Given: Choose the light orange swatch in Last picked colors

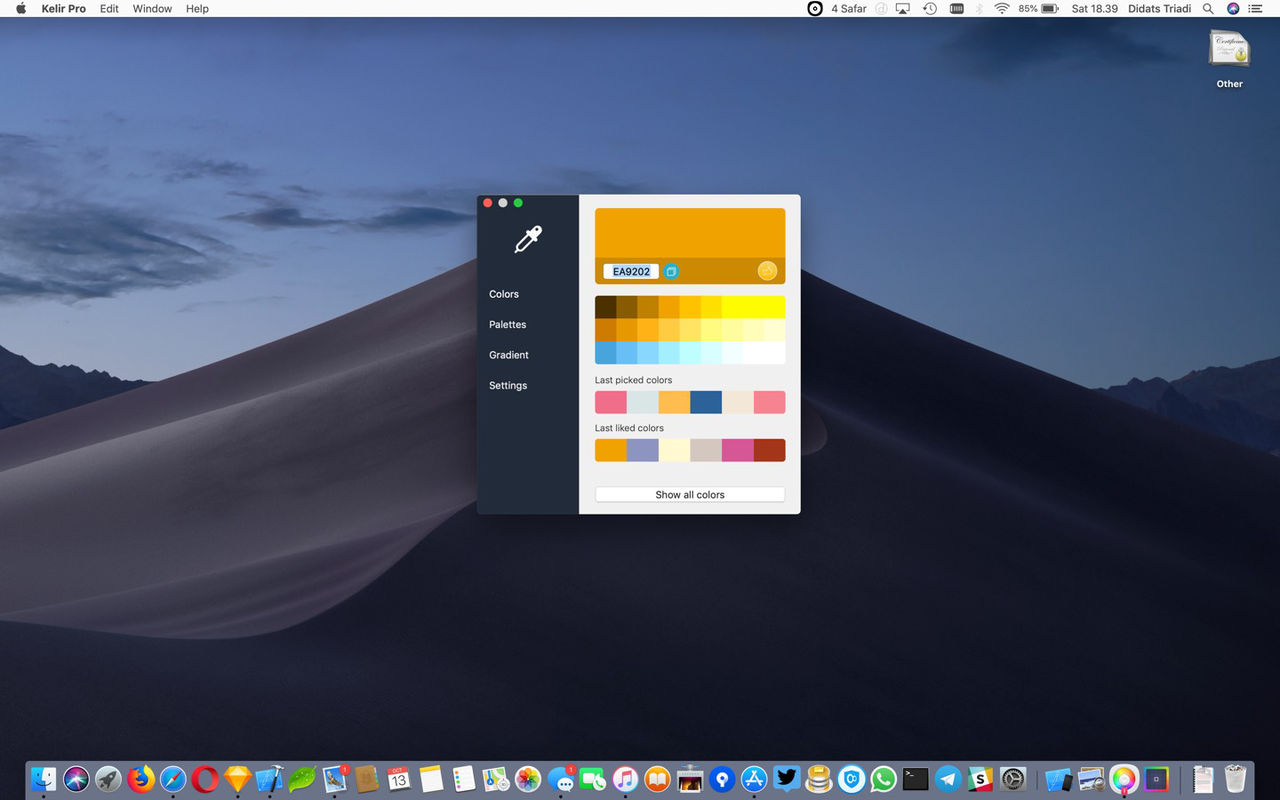Looking at the screenshot, I should [674, 402].
